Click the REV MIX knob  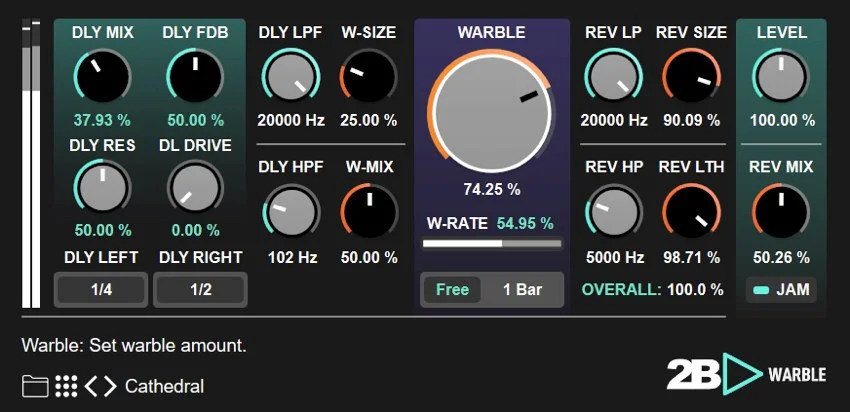pos(781,213)
